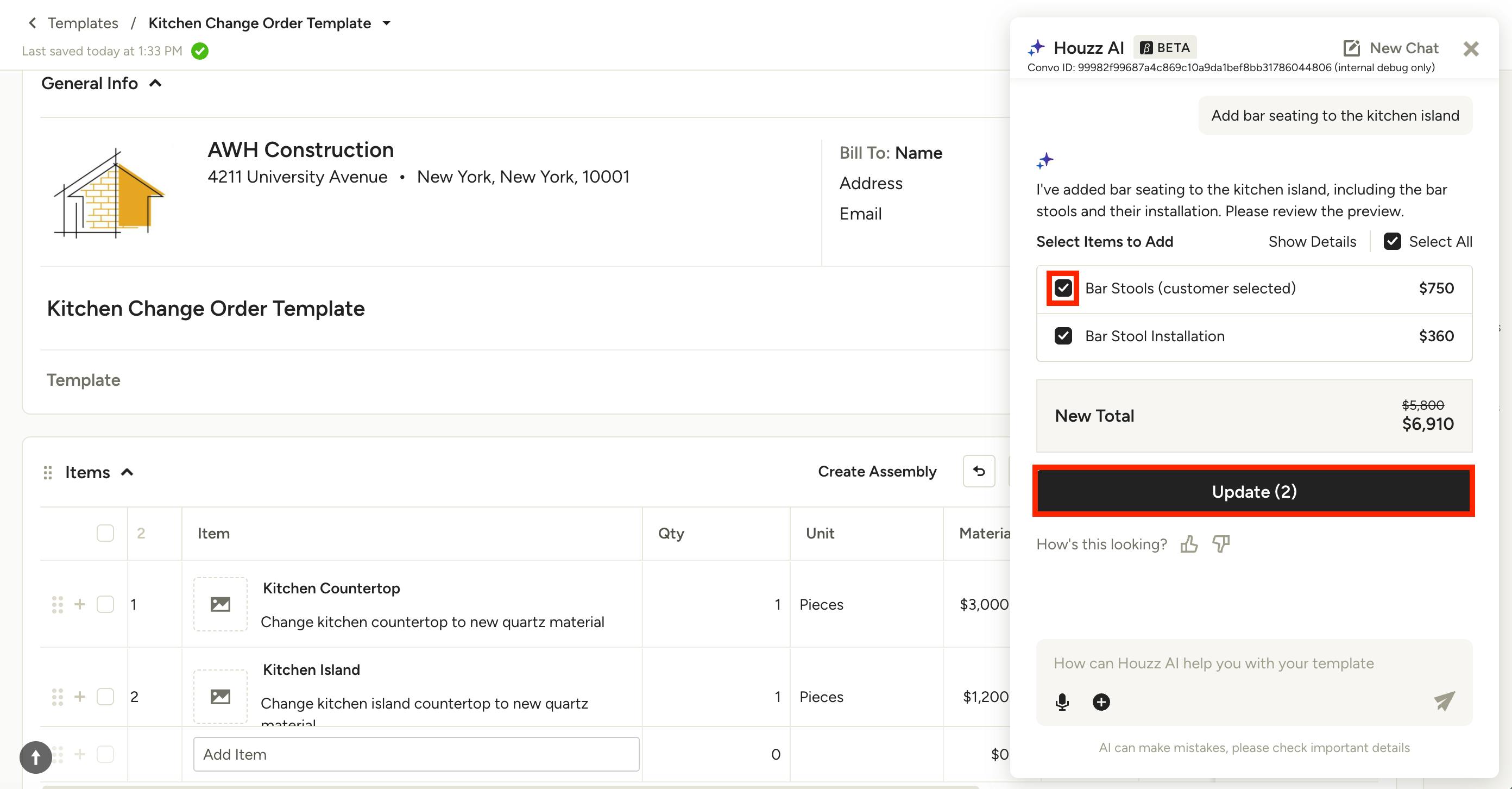Grab the Kitchen Countertop row drag handle
The width and height of the screenshot is (1512, 789).
tap(57, 604)
